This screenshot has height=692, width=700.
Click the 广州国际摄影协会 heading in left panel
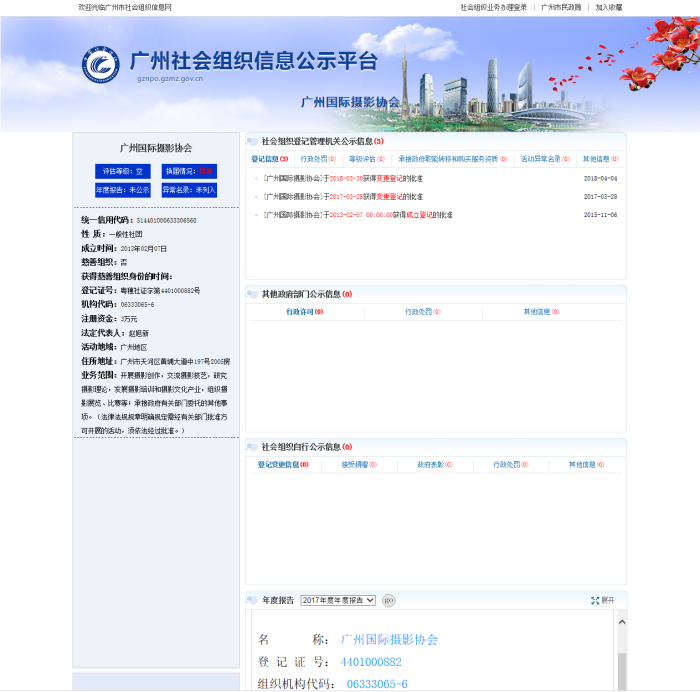click(156, 148)
